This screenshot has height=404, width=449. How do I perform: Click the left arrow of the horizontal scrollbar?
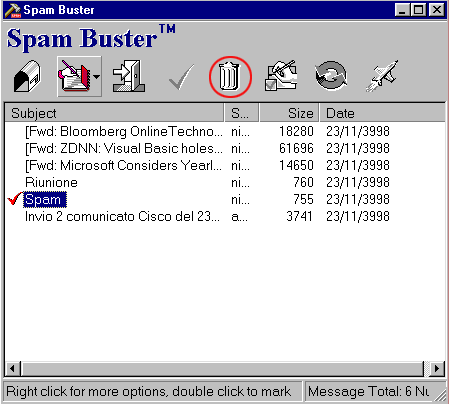pyautogui.click(x=12, y=369)
